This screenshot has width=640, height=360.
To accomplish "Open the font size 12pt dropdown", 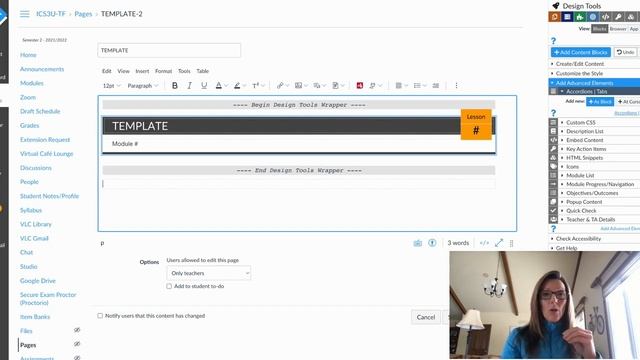I will point(111,86).
